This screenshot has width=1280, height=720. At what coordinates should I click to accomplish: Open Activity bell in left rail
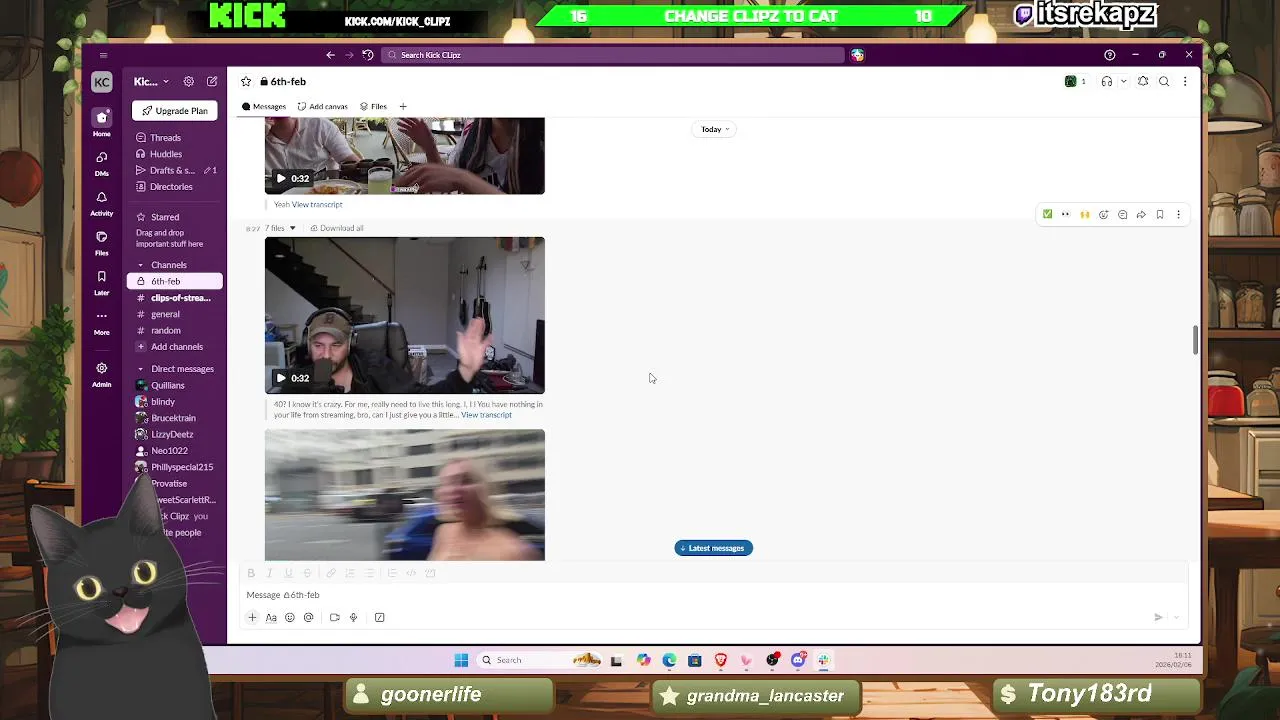101,202
